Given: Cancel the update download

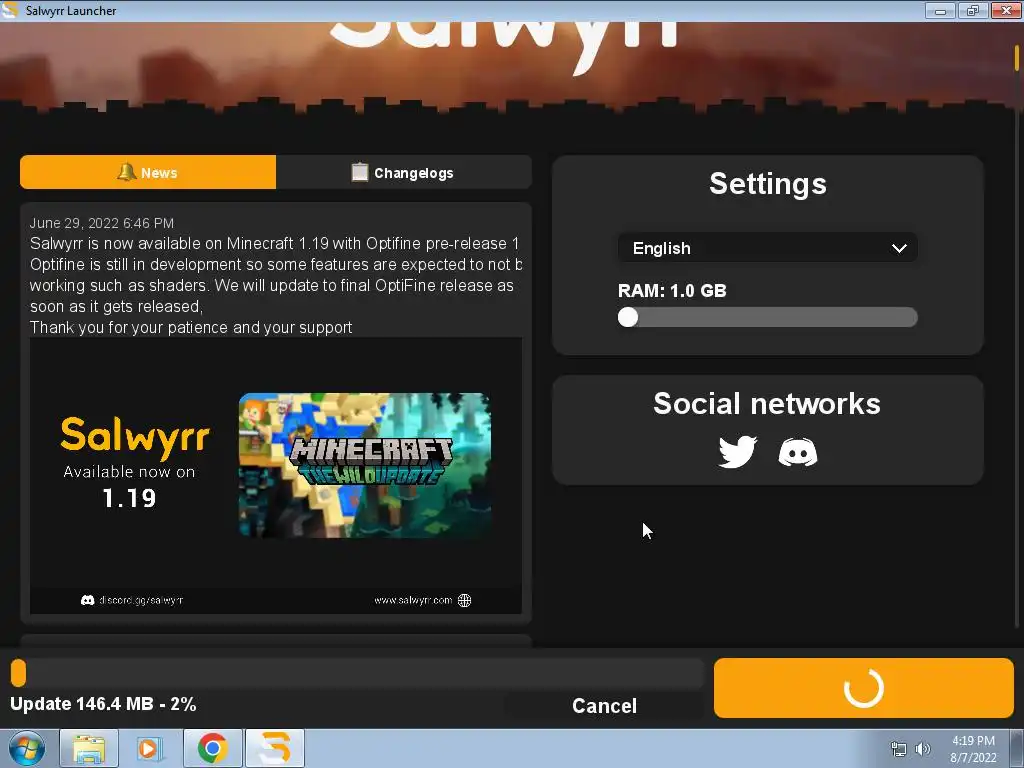Looking at the screenshot, I should pos(604,705).
